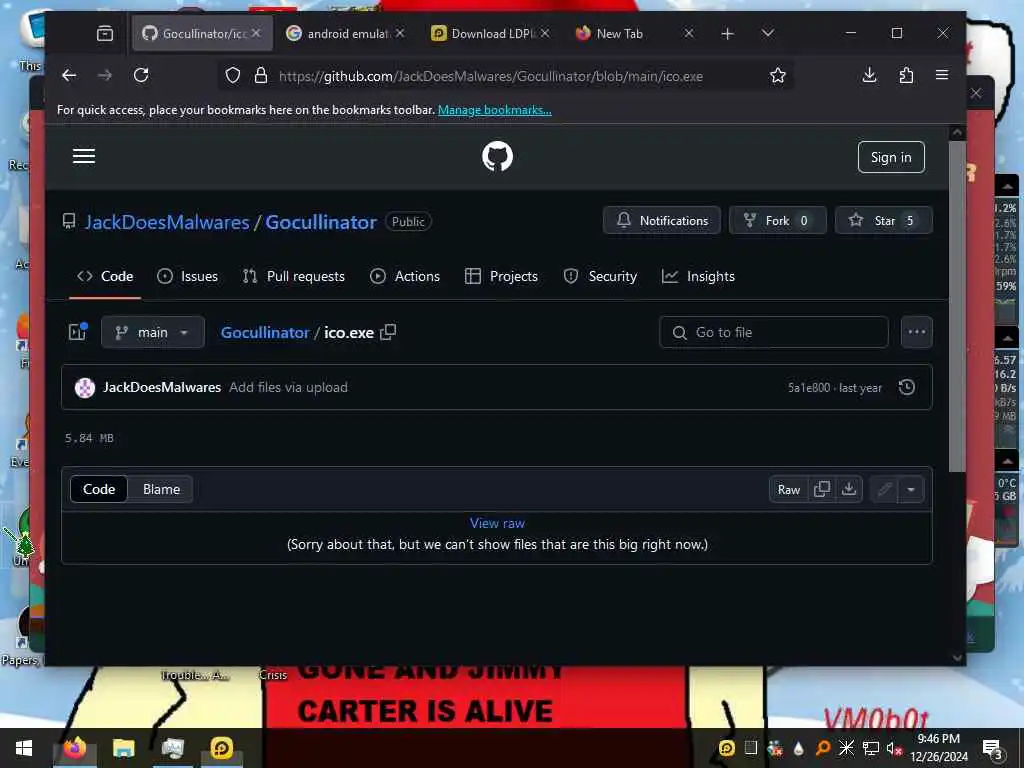Click the edit file pencil icon
This screenshot has width=1024, height=768.
coord(885,489)
